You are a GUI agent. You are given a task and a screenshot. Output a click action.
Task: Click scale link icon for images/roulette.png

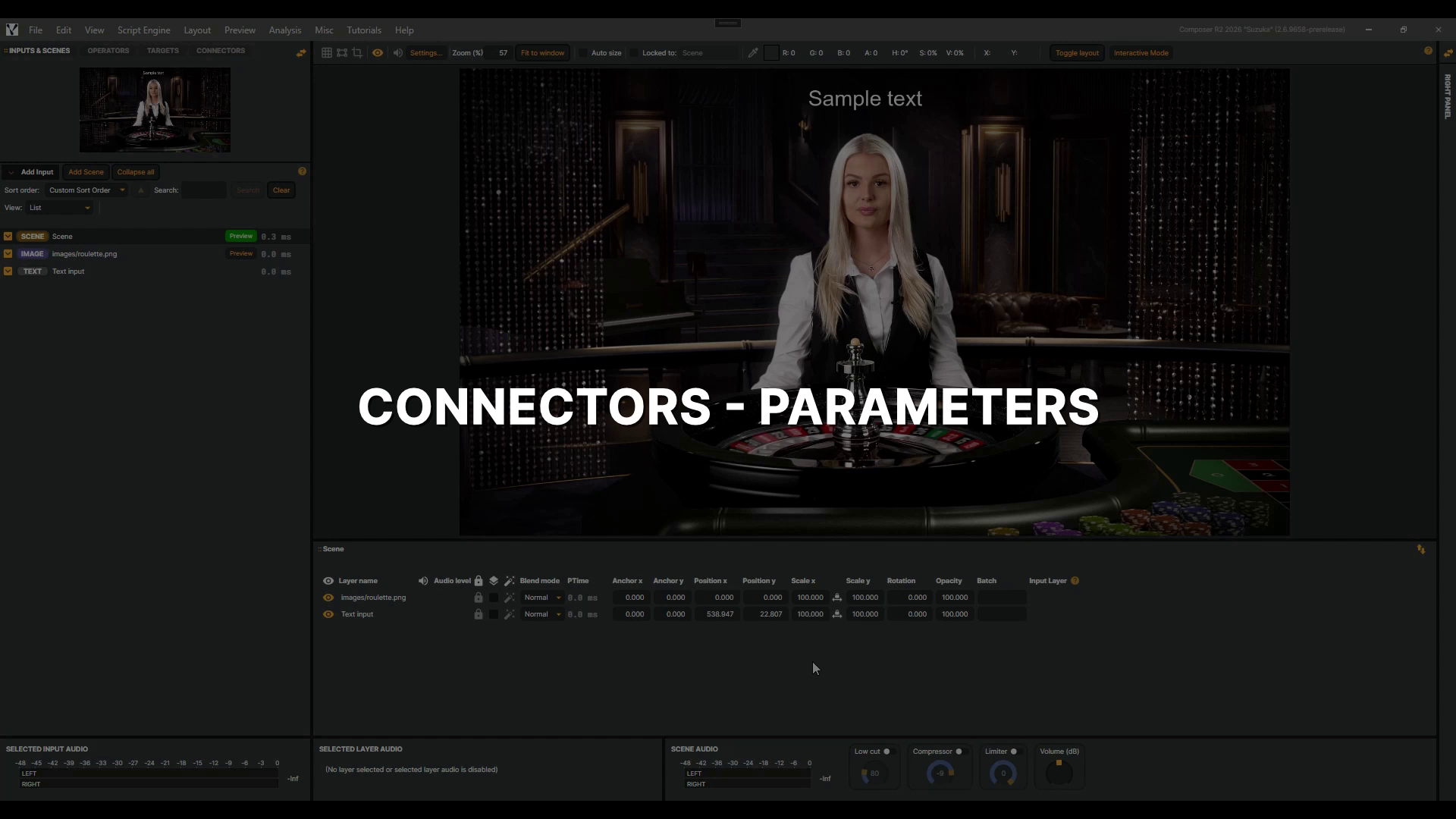coord(837,598)
